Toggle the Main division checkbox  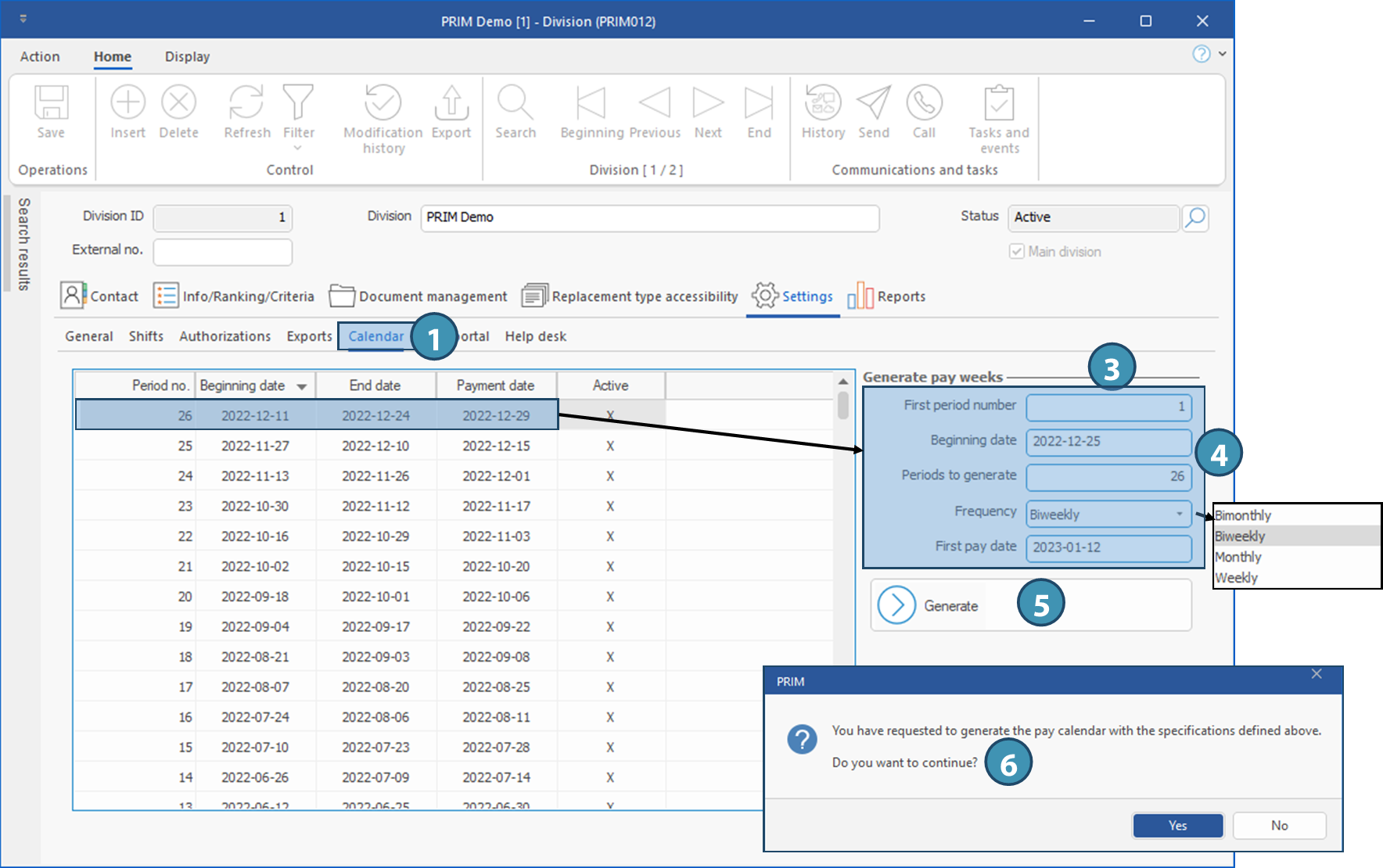pyautogui.click(x=1017, y=252)
